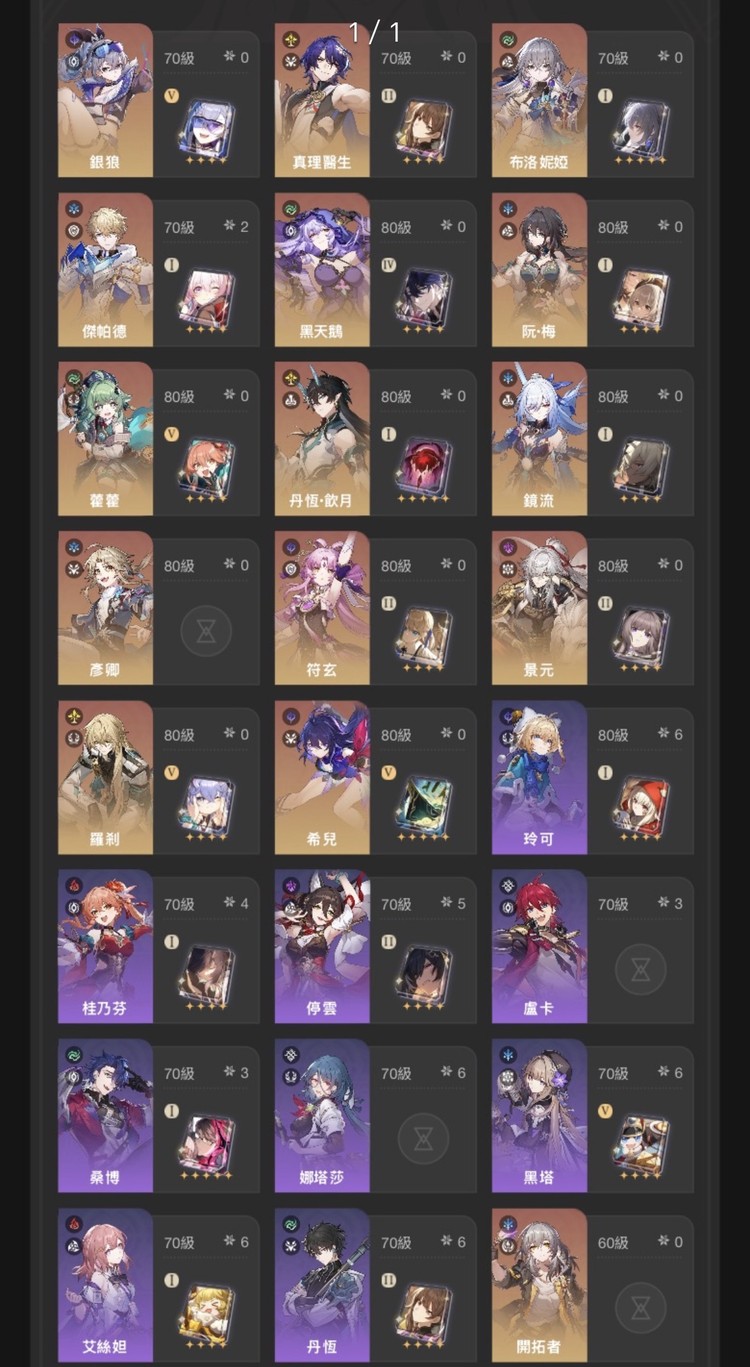
Task: Select 鏡流 character portrait
Action: (x=539, y=439)
